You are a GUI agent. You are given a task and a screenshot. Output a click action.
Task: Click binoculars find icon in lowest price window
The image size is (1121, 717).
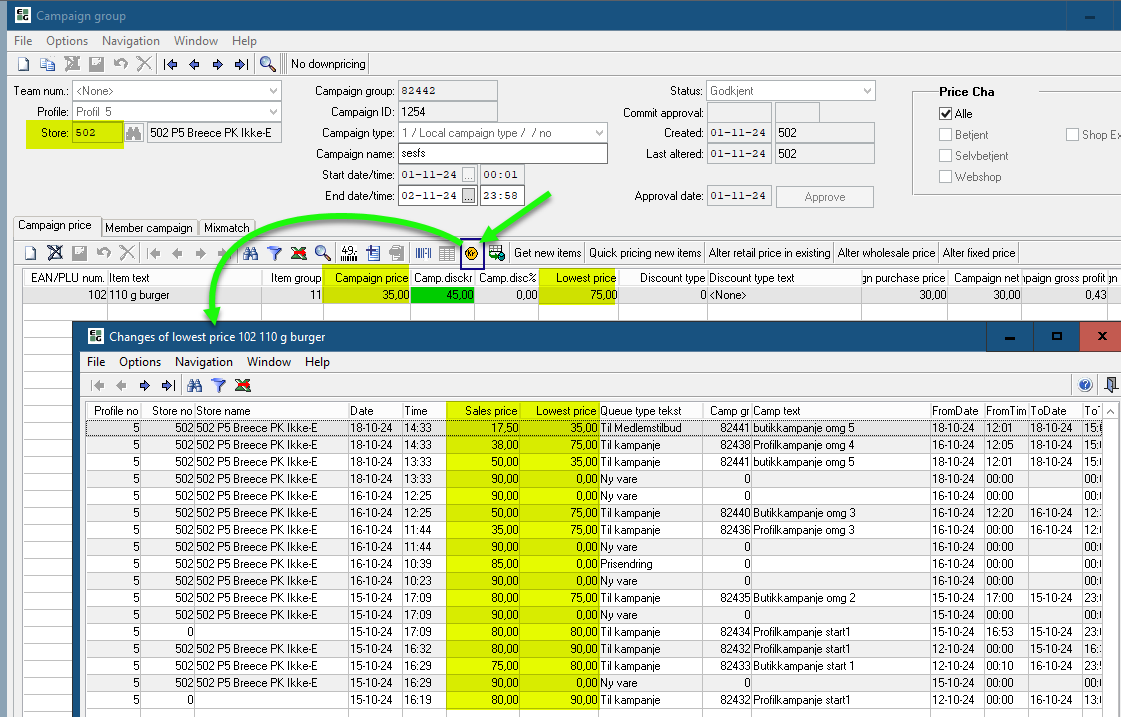click(195, 385)
